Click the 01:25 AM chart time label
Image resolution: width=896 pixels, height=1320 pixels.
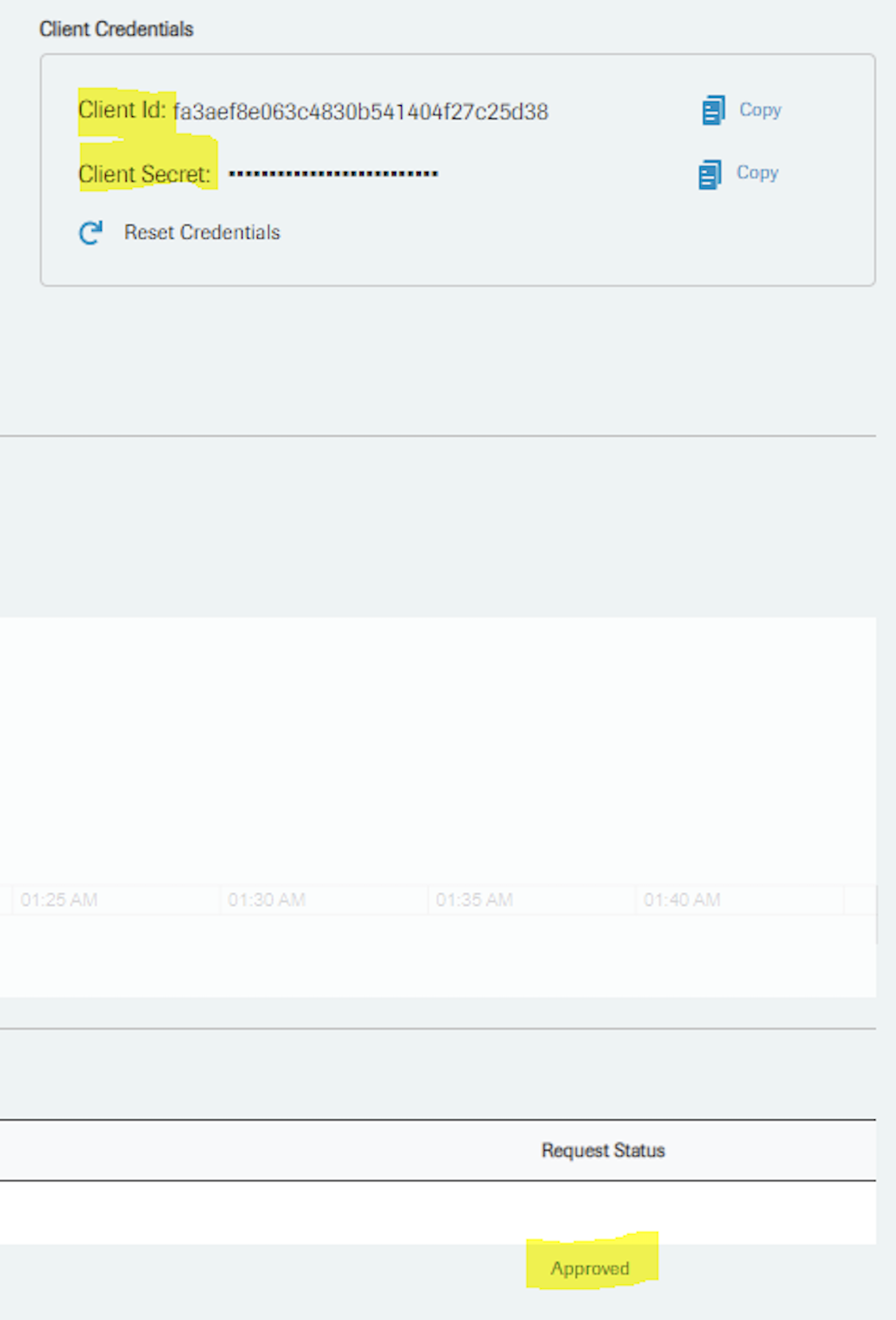(x=59, y=900)
